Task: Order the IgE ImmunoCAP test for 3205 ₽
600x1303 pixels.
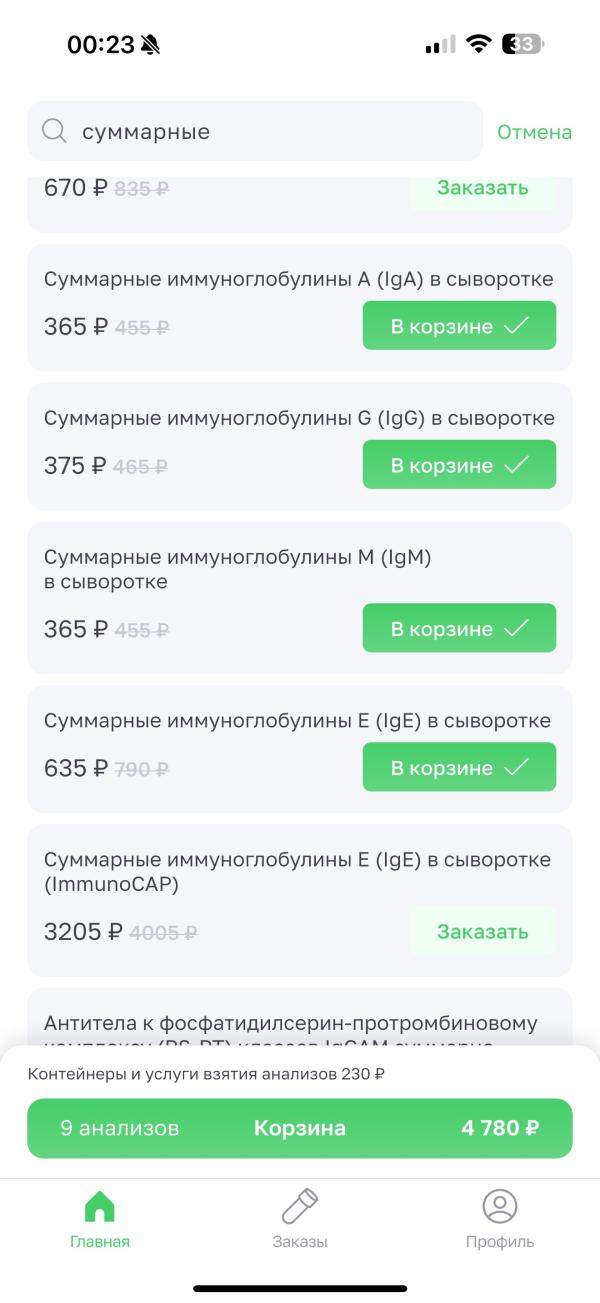Action: (483, 930)
